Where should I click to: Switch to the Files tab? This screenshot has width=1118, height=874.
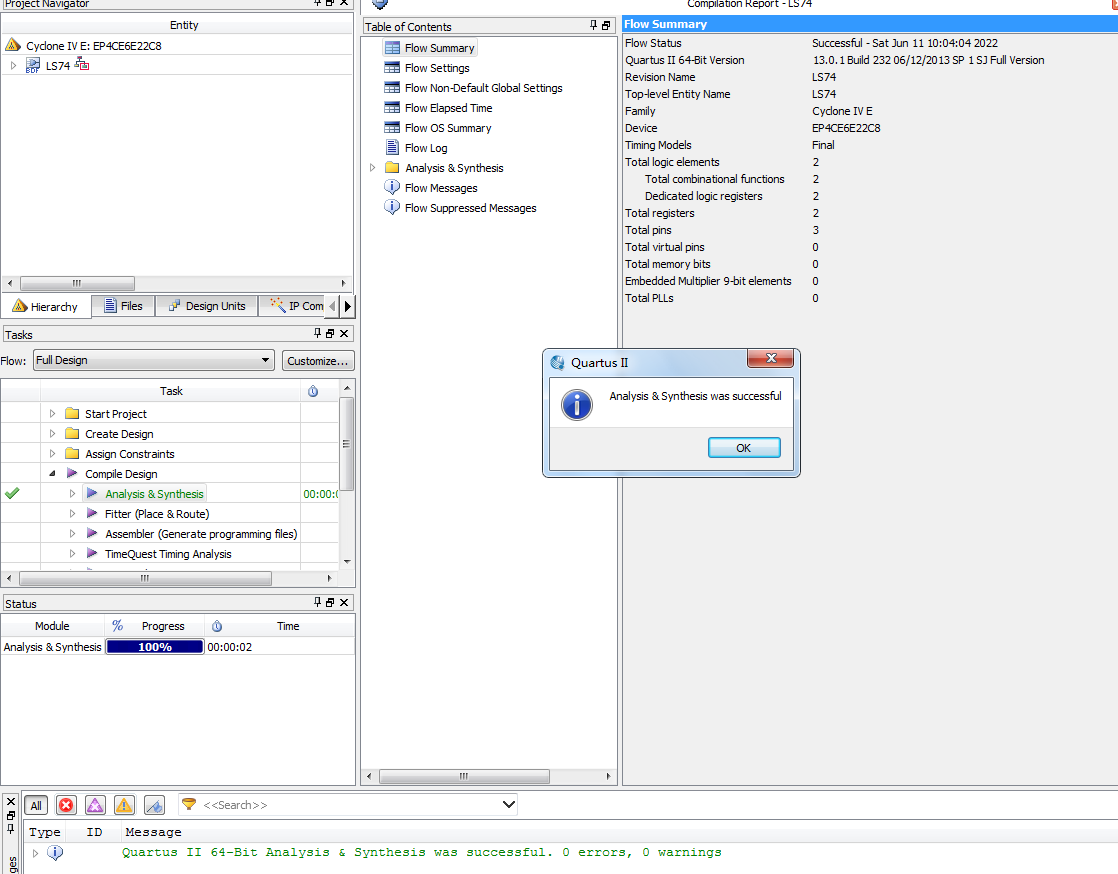pyautogui.click(x=123, y=306)
